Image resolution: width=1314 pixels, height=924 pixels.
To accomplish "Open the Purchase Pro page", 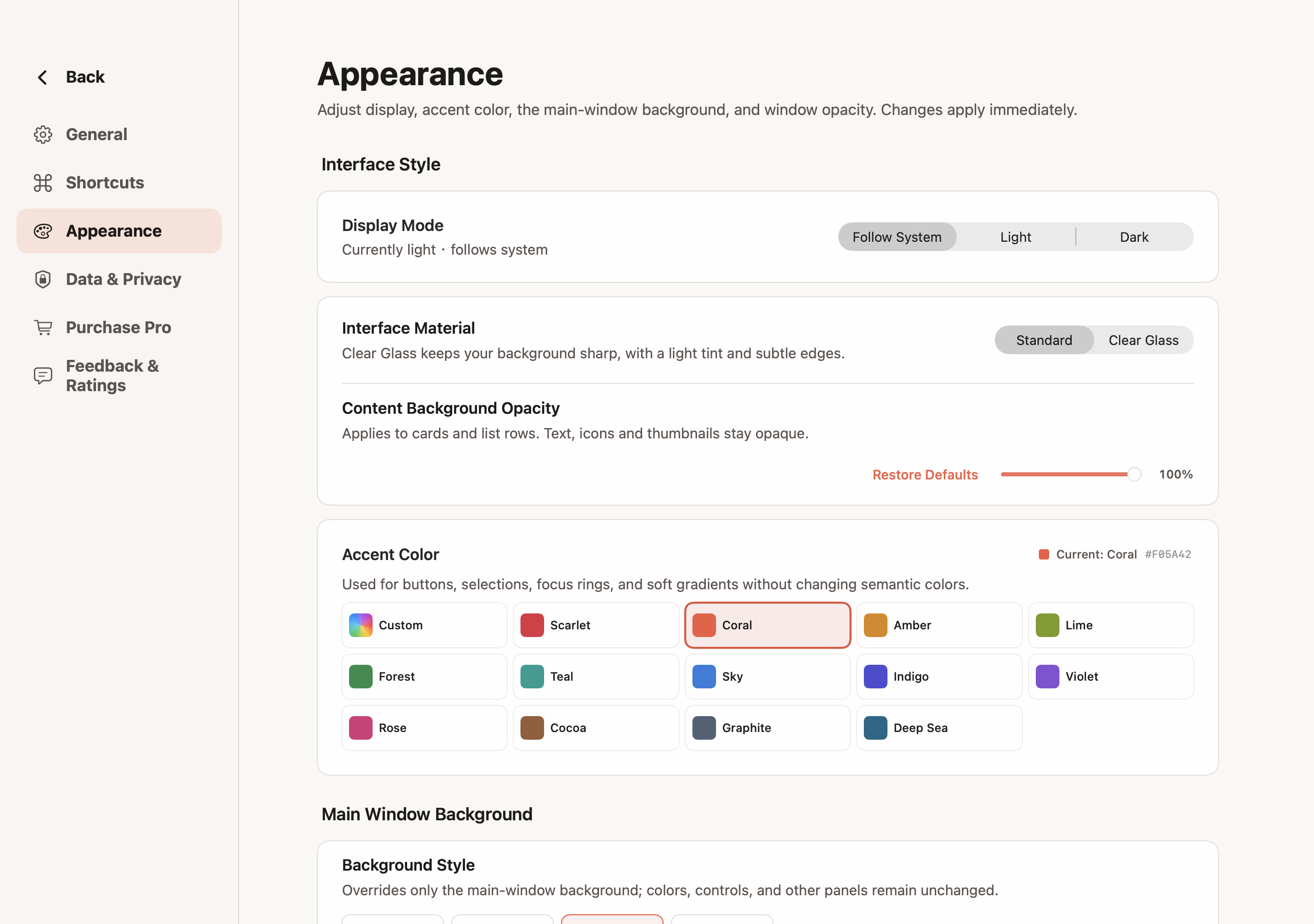I will (119, 328).
